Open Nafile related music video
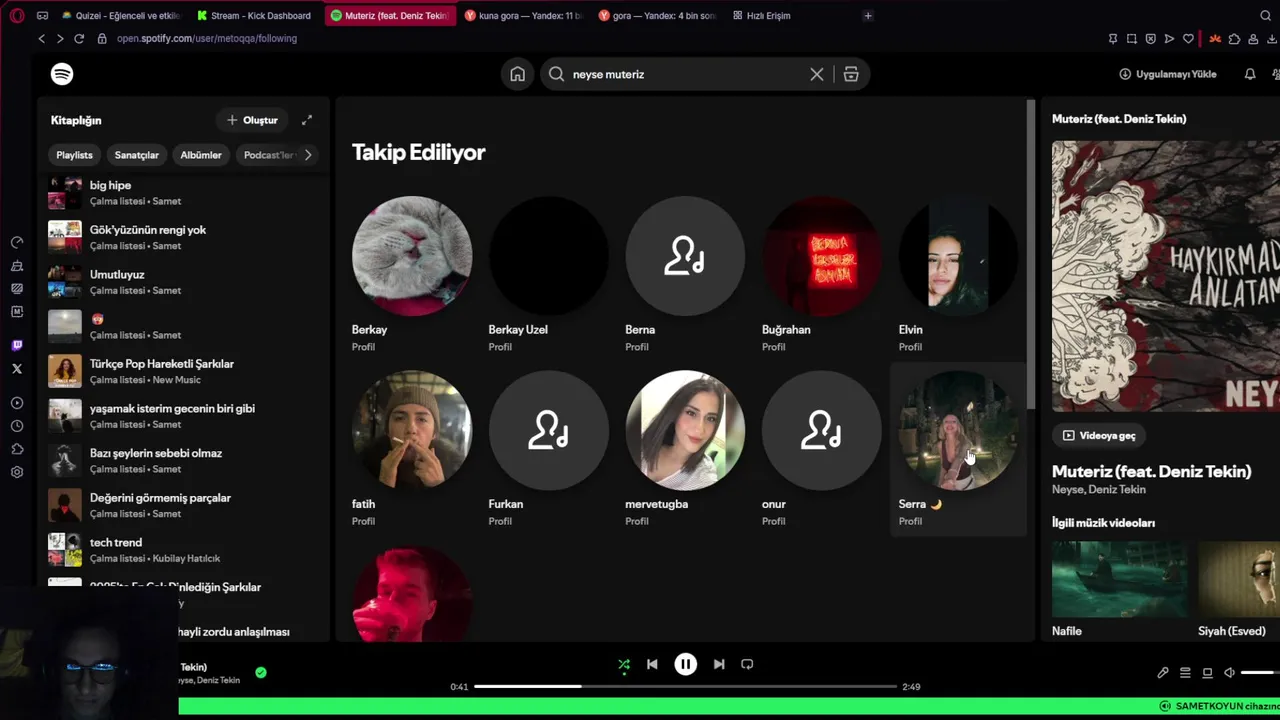Viewport: 1280px width, 720px height. pos(1119,579)
